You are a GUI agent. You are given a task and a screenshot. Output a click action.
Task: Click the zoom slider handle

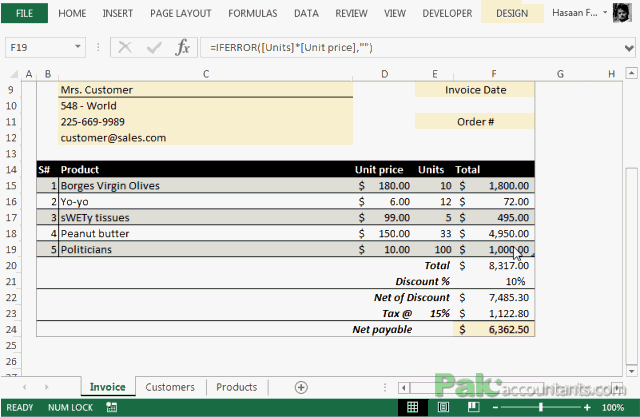tap(541, 407)
